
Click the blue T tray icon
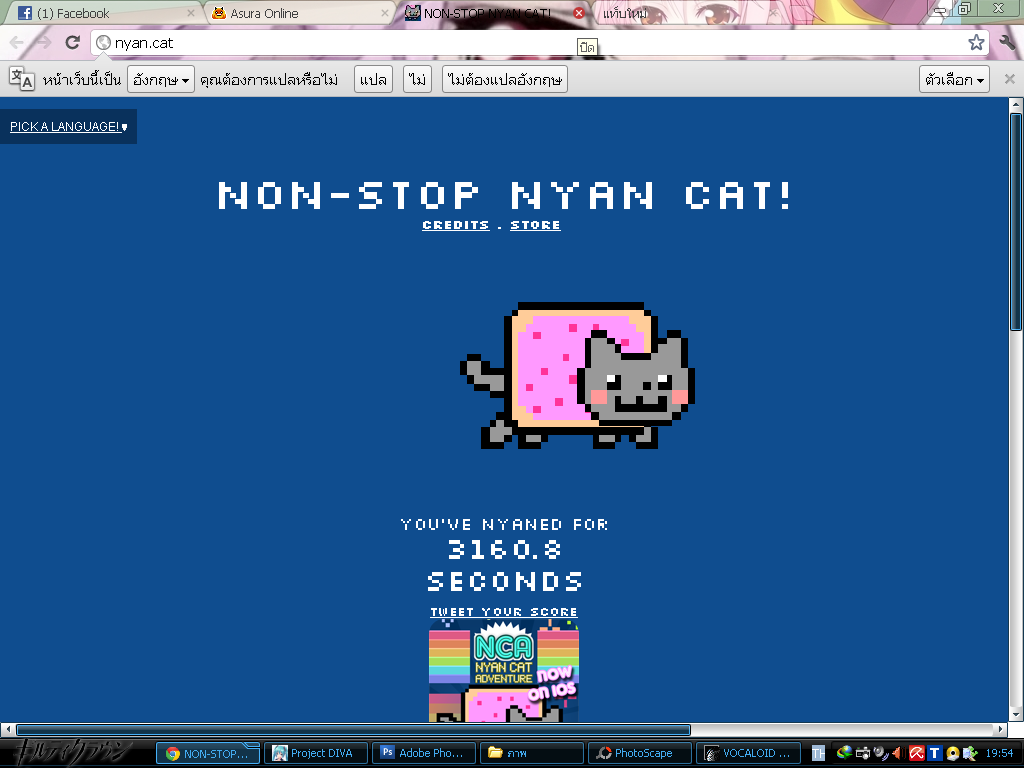(935, 753)
